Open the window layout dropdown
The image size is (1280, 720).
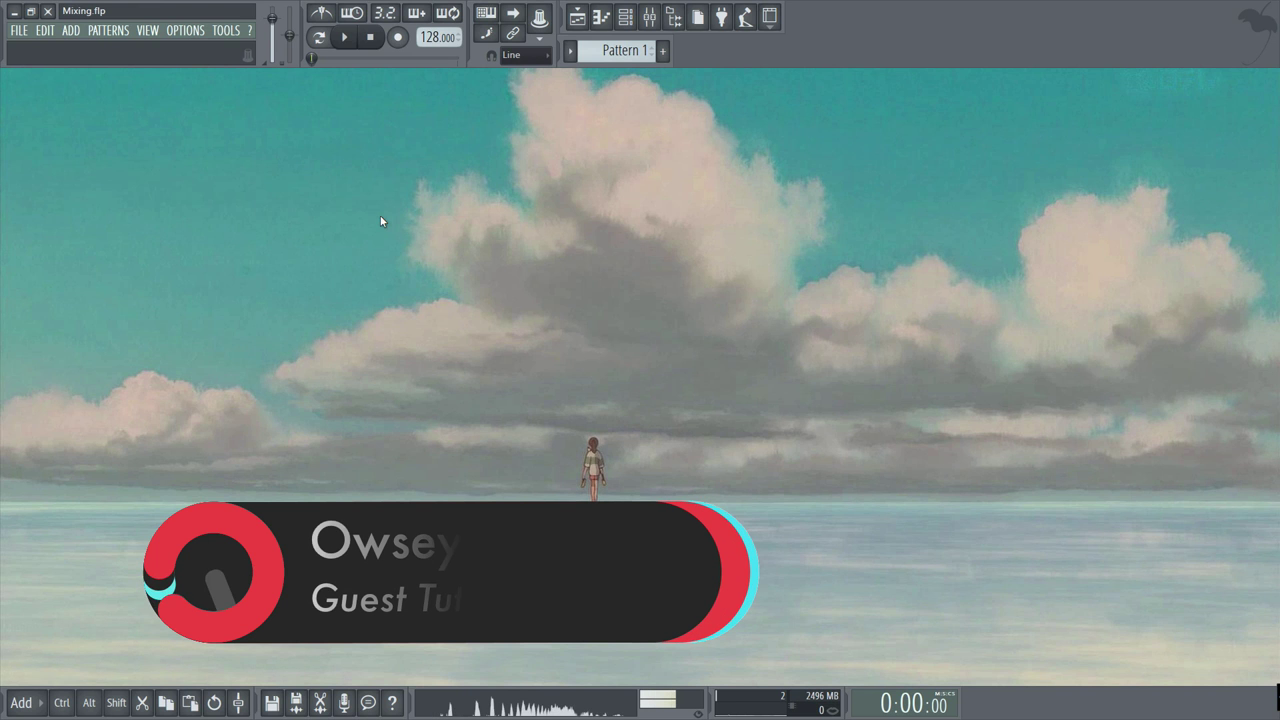pyautogui.click(x=770, y=17)
